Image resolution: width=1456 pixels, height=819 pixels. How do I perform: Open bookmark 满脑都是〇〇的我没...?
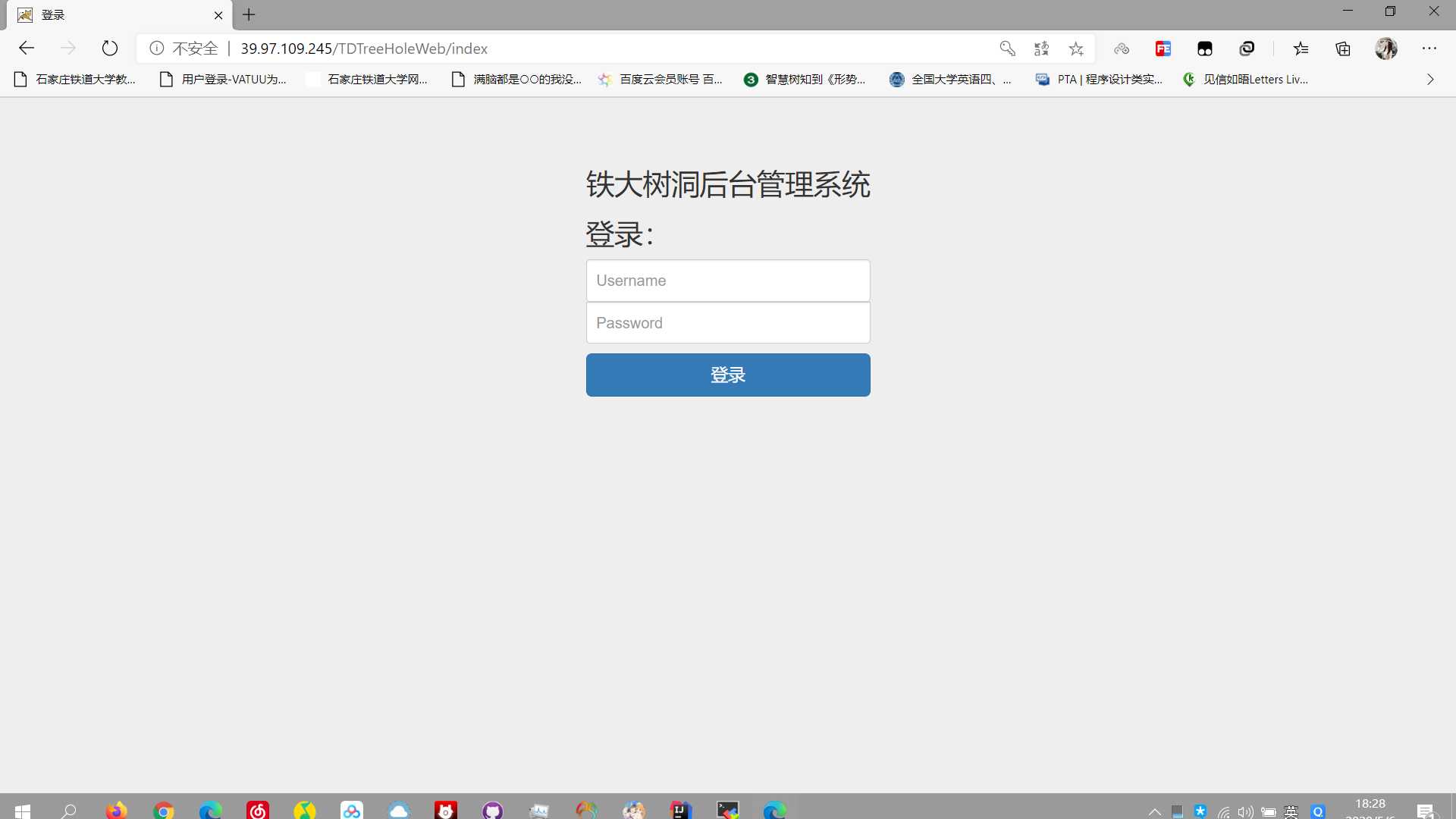click(x=516, y=79)
